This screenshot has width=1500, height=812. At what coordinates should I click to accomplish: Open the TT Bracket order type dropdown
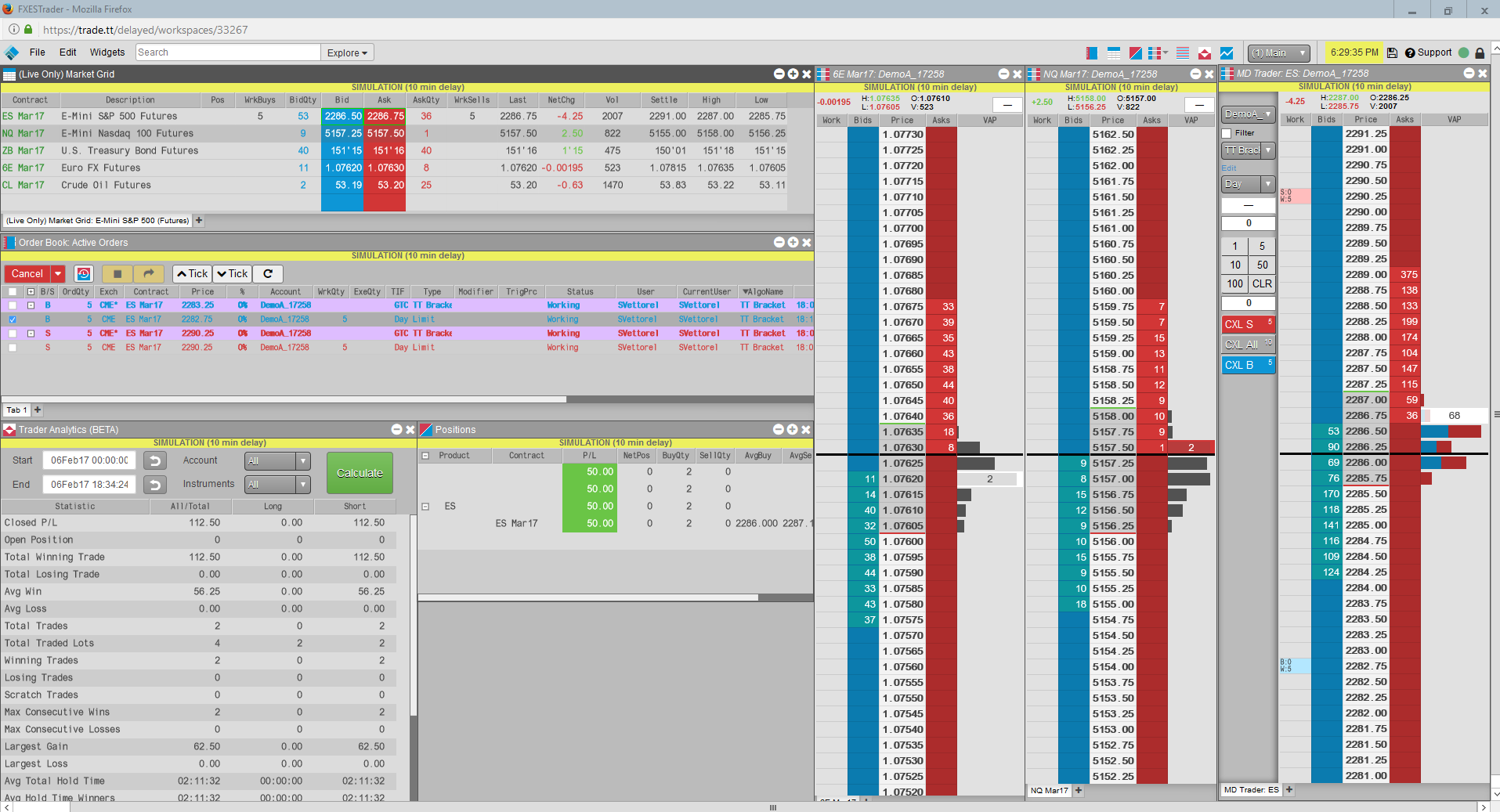pos(1249,150)
